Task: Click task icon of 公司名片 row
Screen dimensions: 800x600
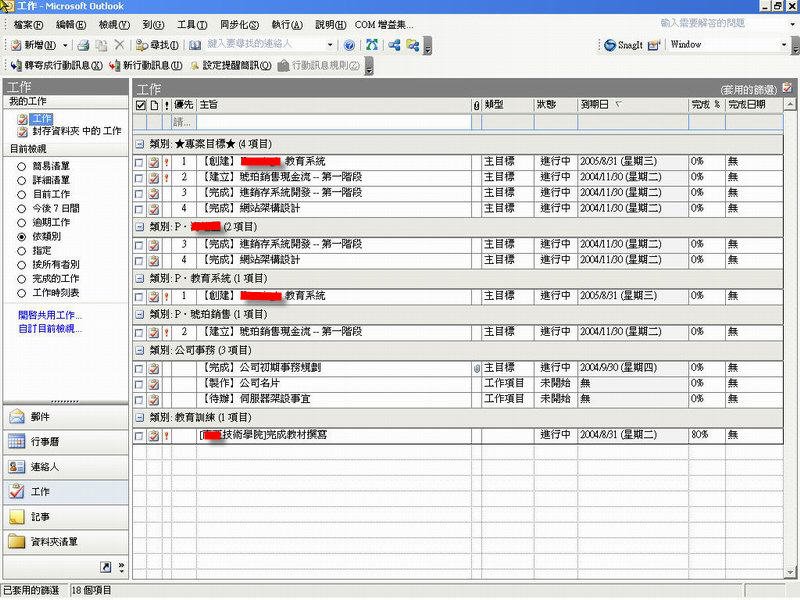Action: 154,384
